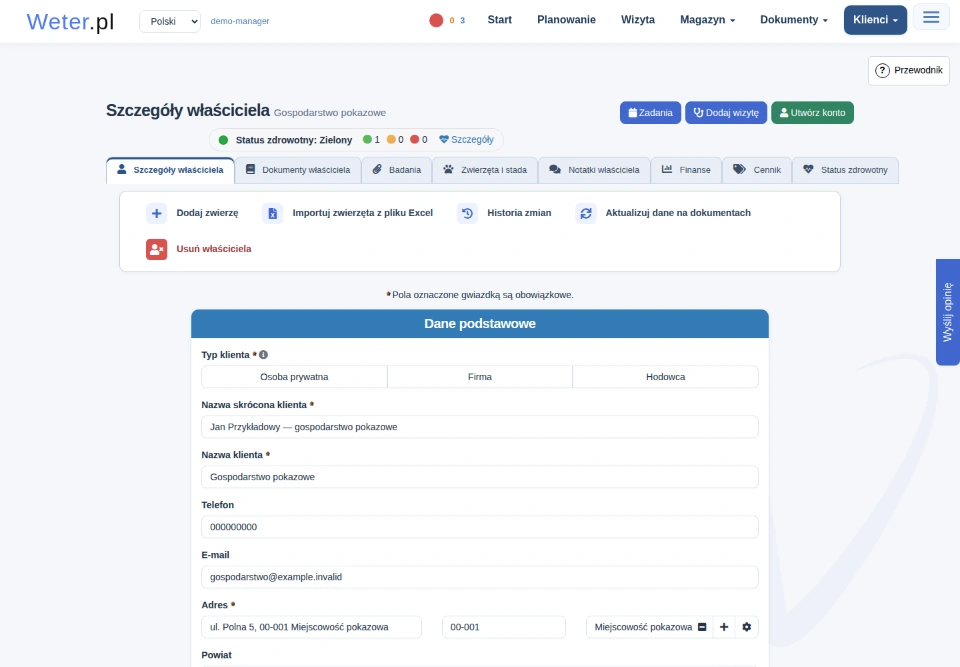Screen dimensions: 960x667
Task: Click the red Usuń właściciela icon
Action: click(157, 249)
